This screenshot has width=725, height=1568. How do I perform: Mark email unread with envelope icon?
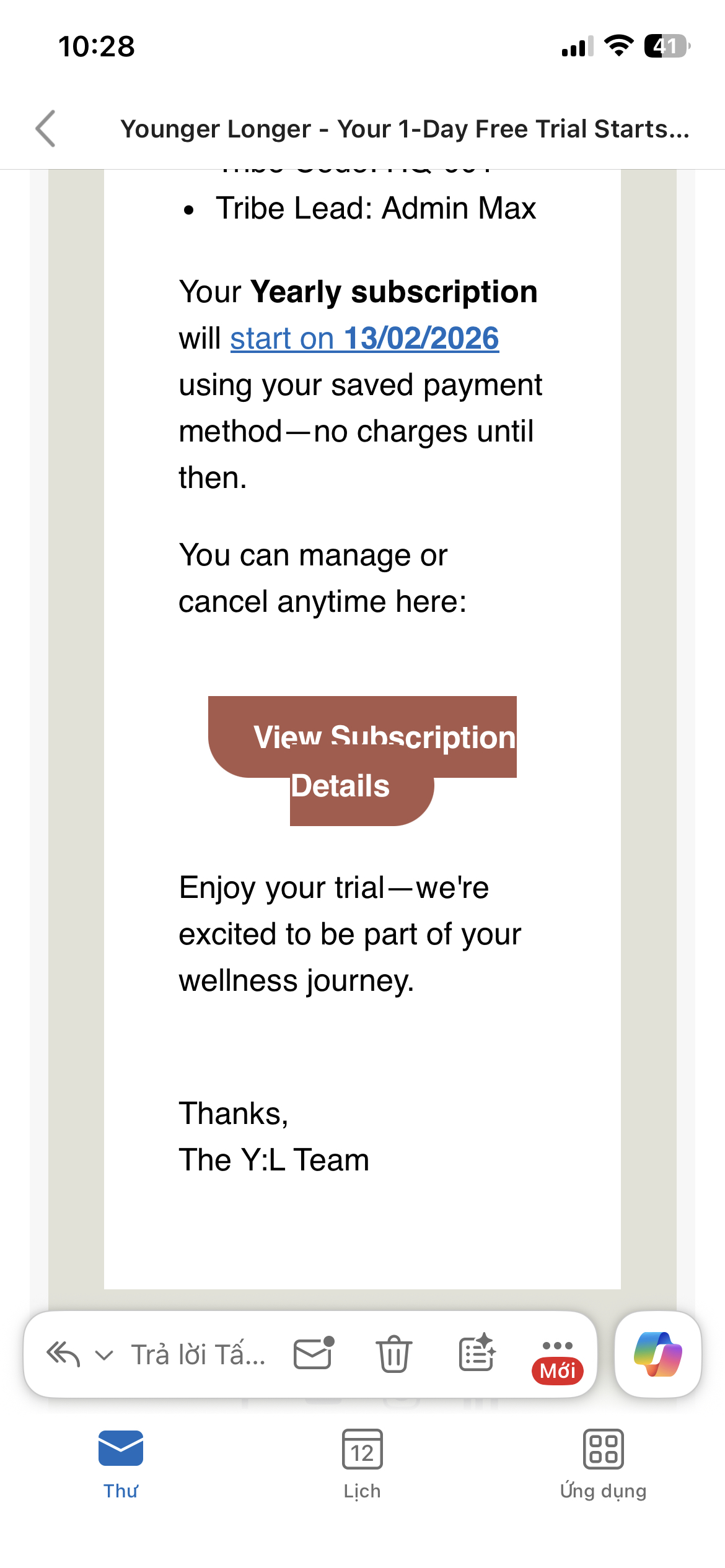point(314,1354)
